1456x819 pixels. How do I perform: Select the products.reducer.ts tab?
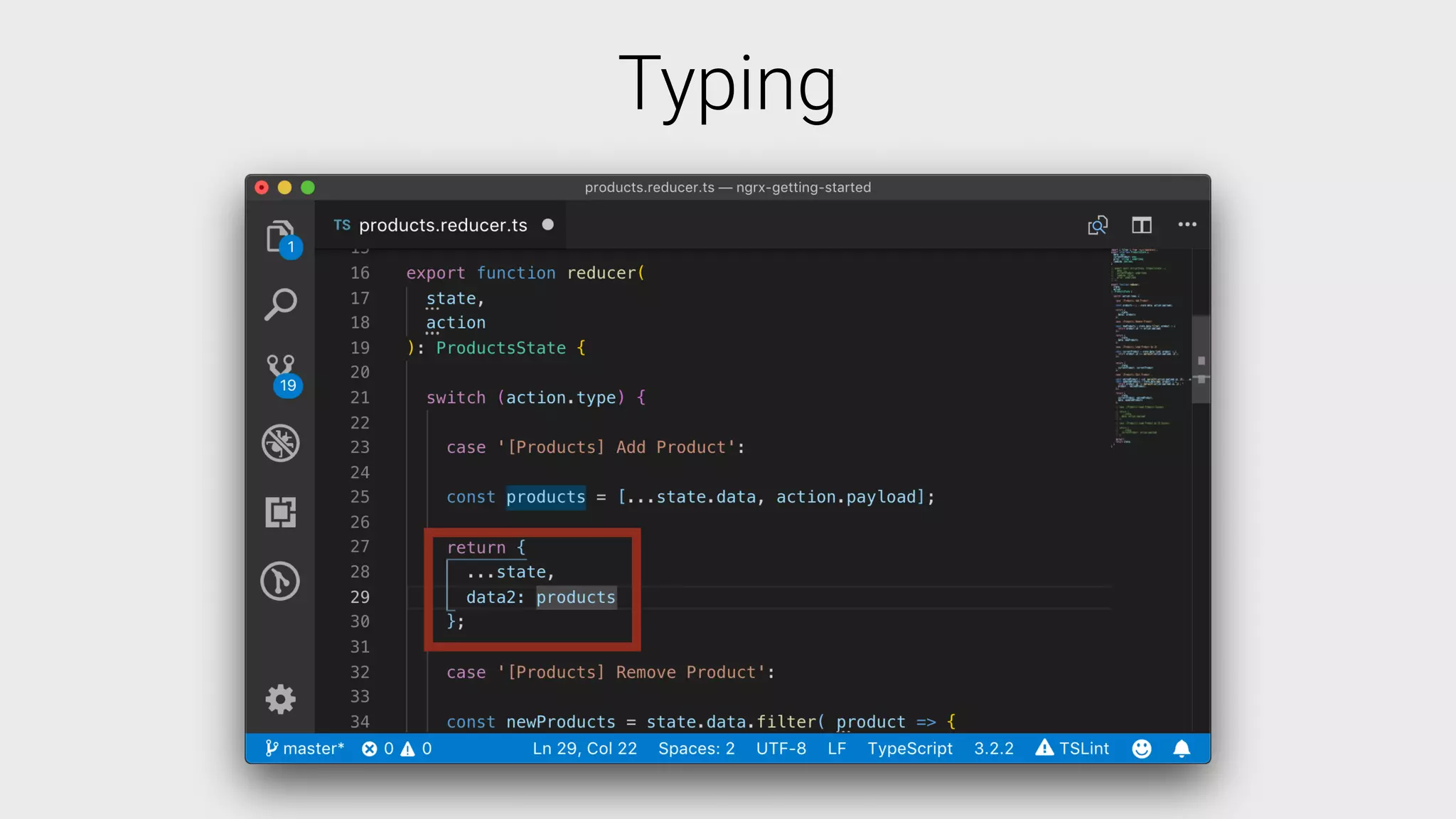pos(442,225)
